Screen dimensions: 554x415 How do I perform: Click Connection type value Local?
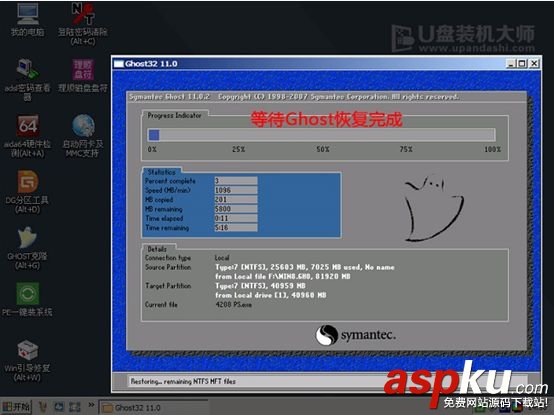(x=222, y=258)
